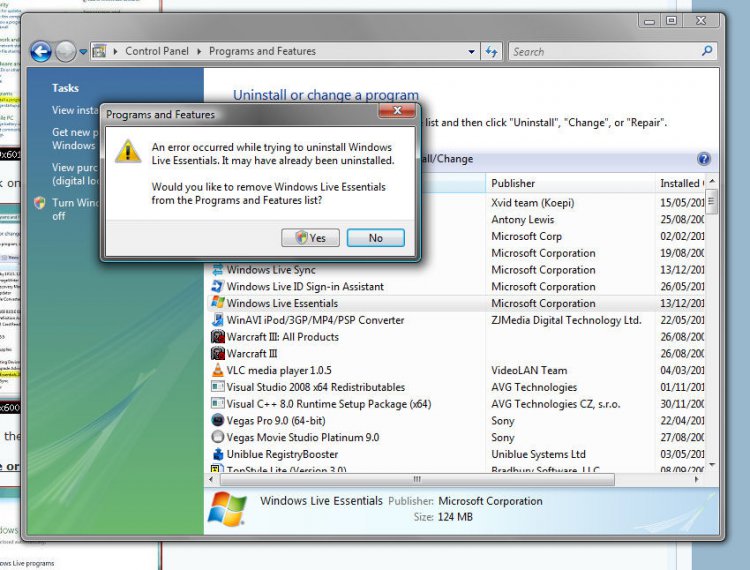Click publisher VideoLAN Team

(x=529, y=370)
